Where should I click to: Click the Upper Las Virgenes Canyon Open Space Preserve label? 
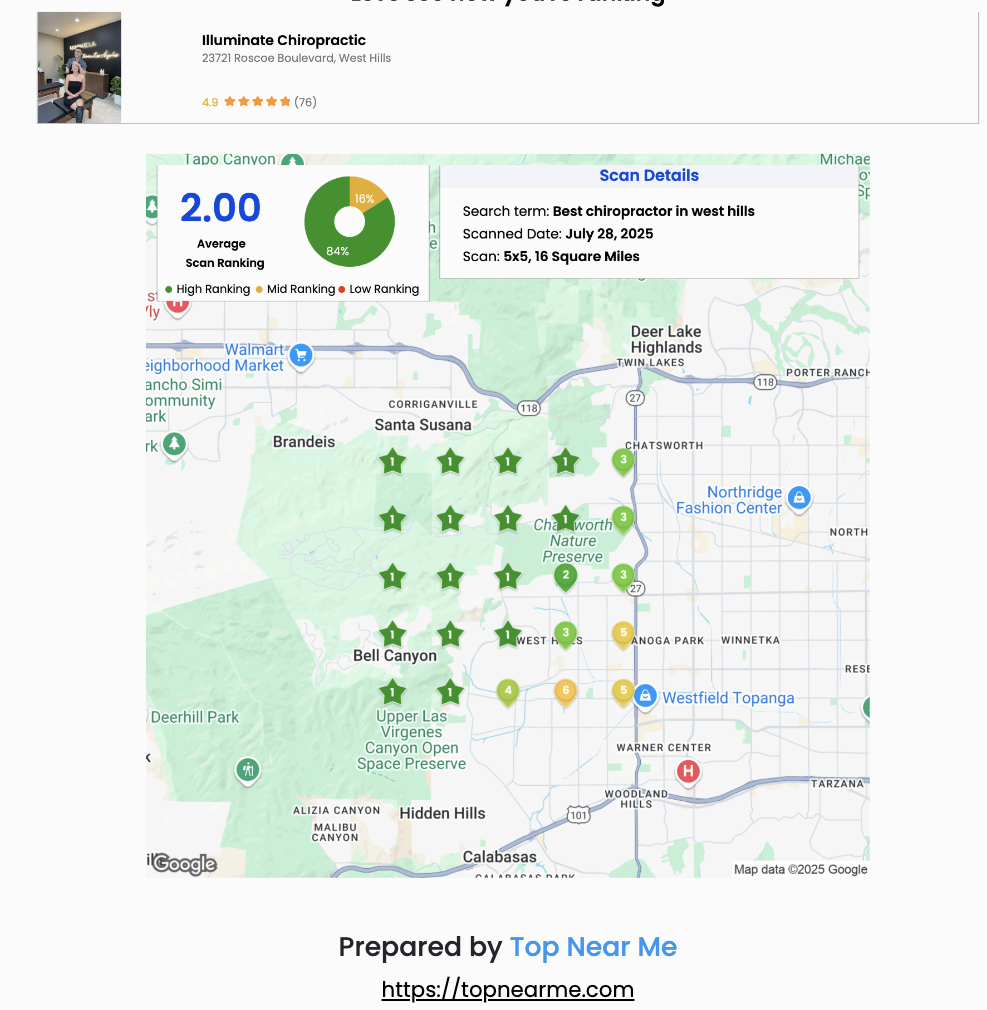tap(411, 740)
